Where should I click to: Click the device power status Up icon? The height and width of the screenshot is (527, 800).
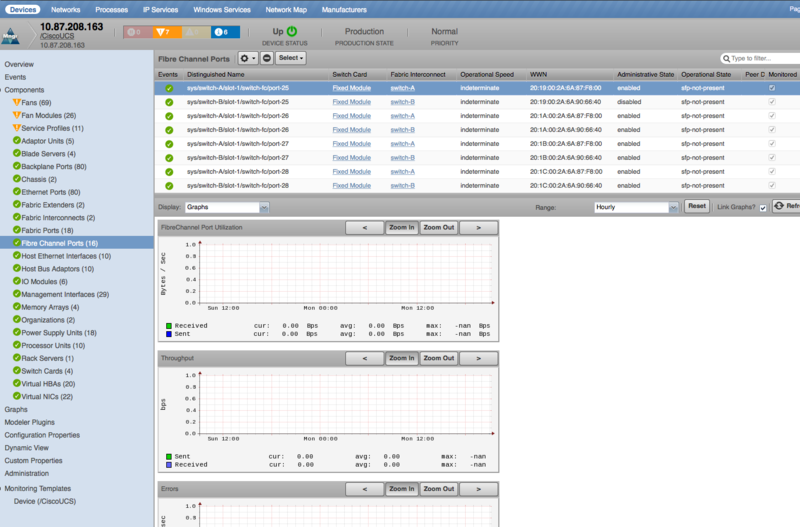pyautogui.click(x=292, y=31)
